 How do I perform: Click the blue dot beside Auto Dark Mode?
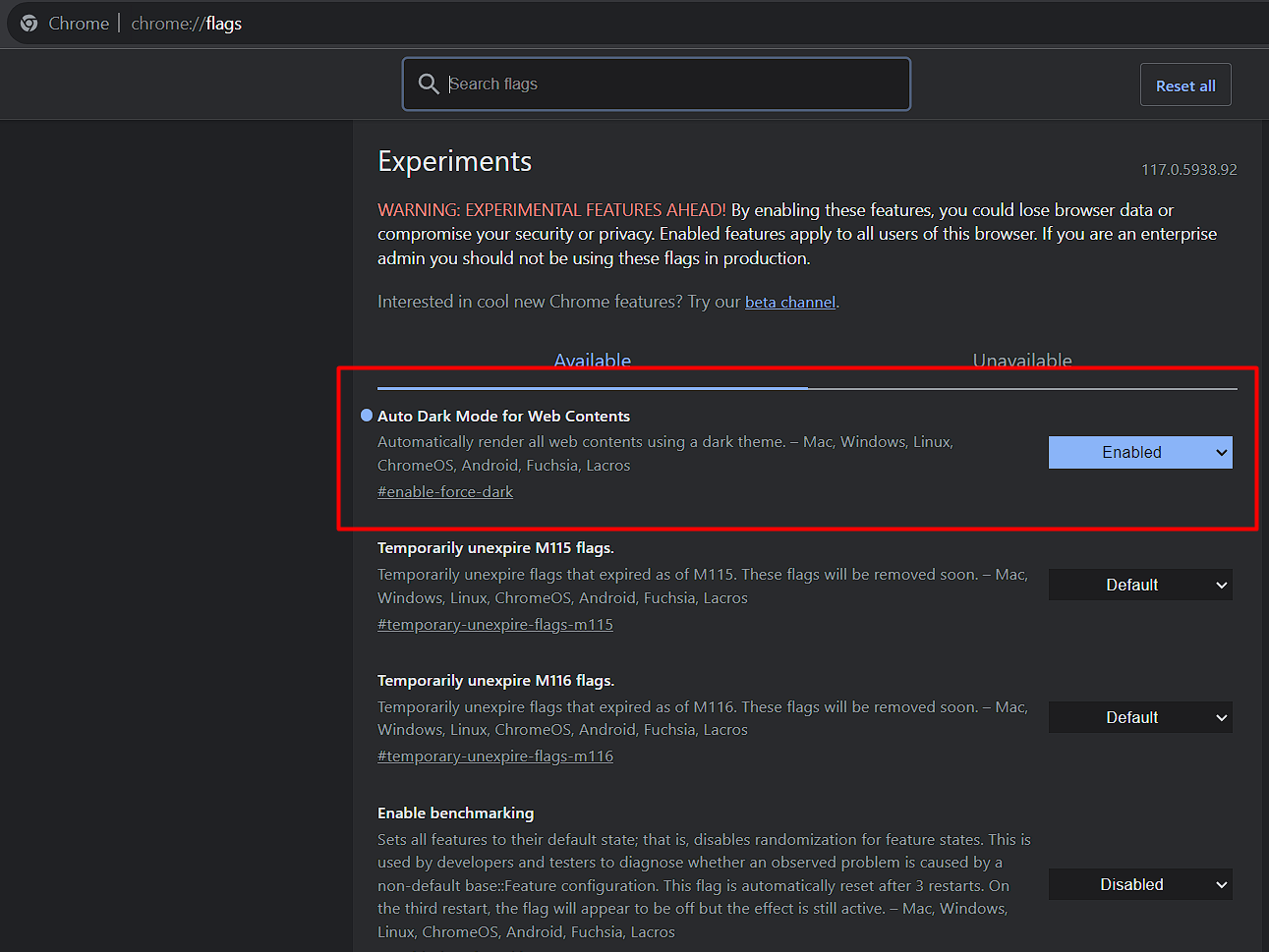coord(367,416)
